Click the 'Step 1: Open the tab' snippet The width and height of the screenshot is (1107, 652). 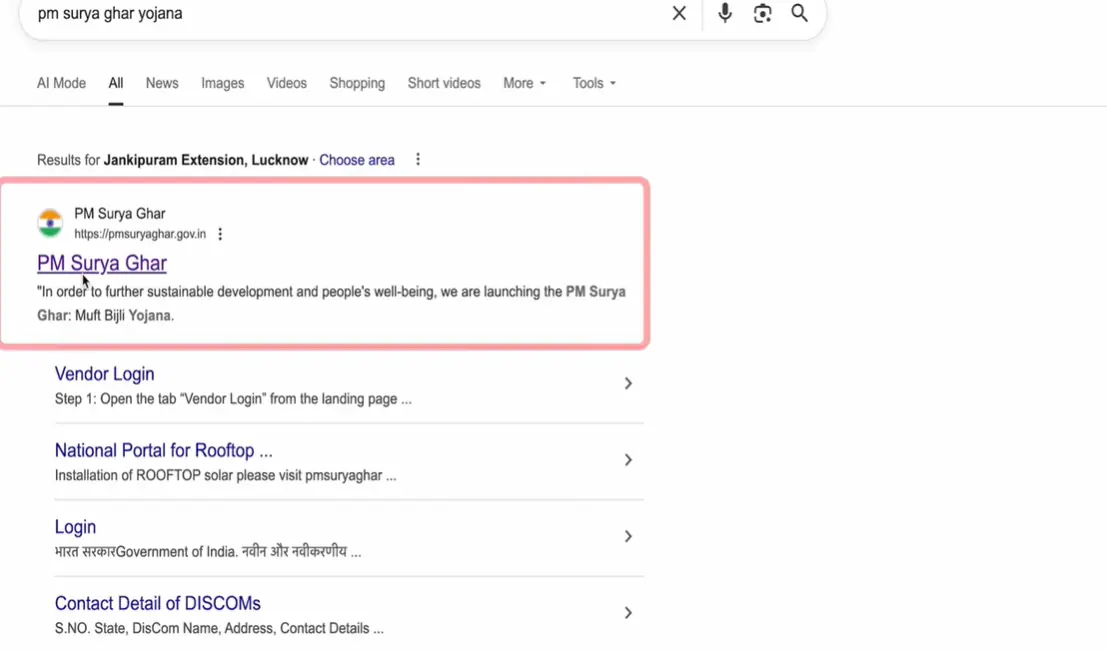[x=233, y=399]
